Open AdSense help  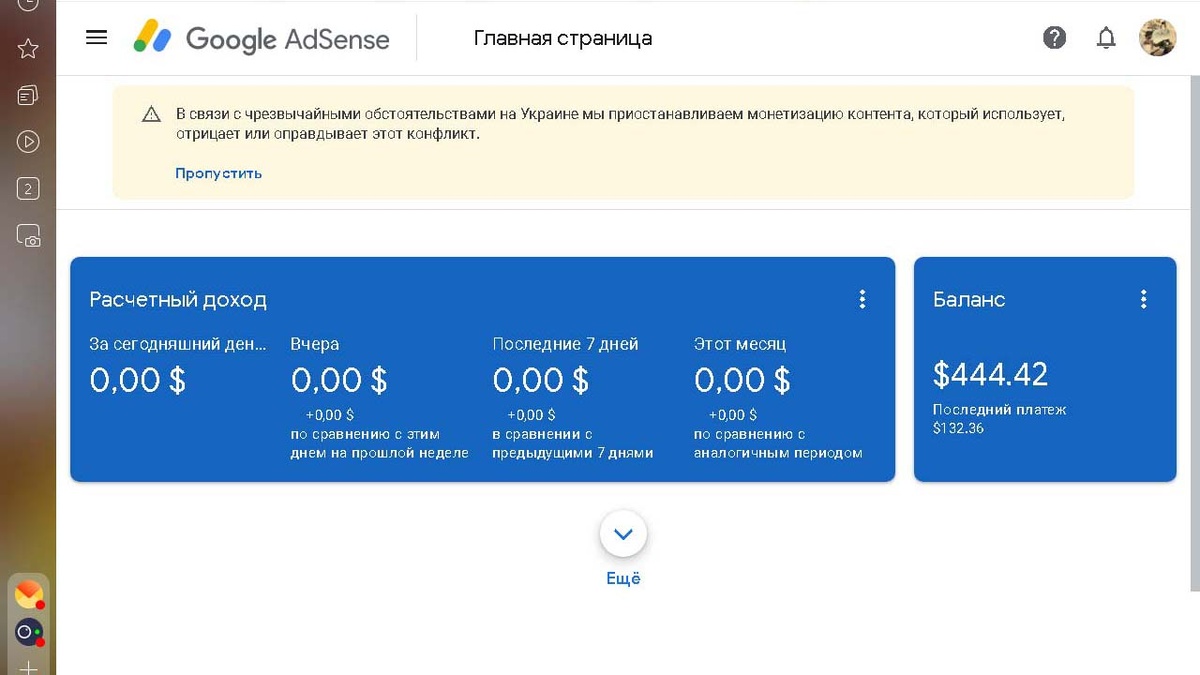click(x=1054, y=37)
